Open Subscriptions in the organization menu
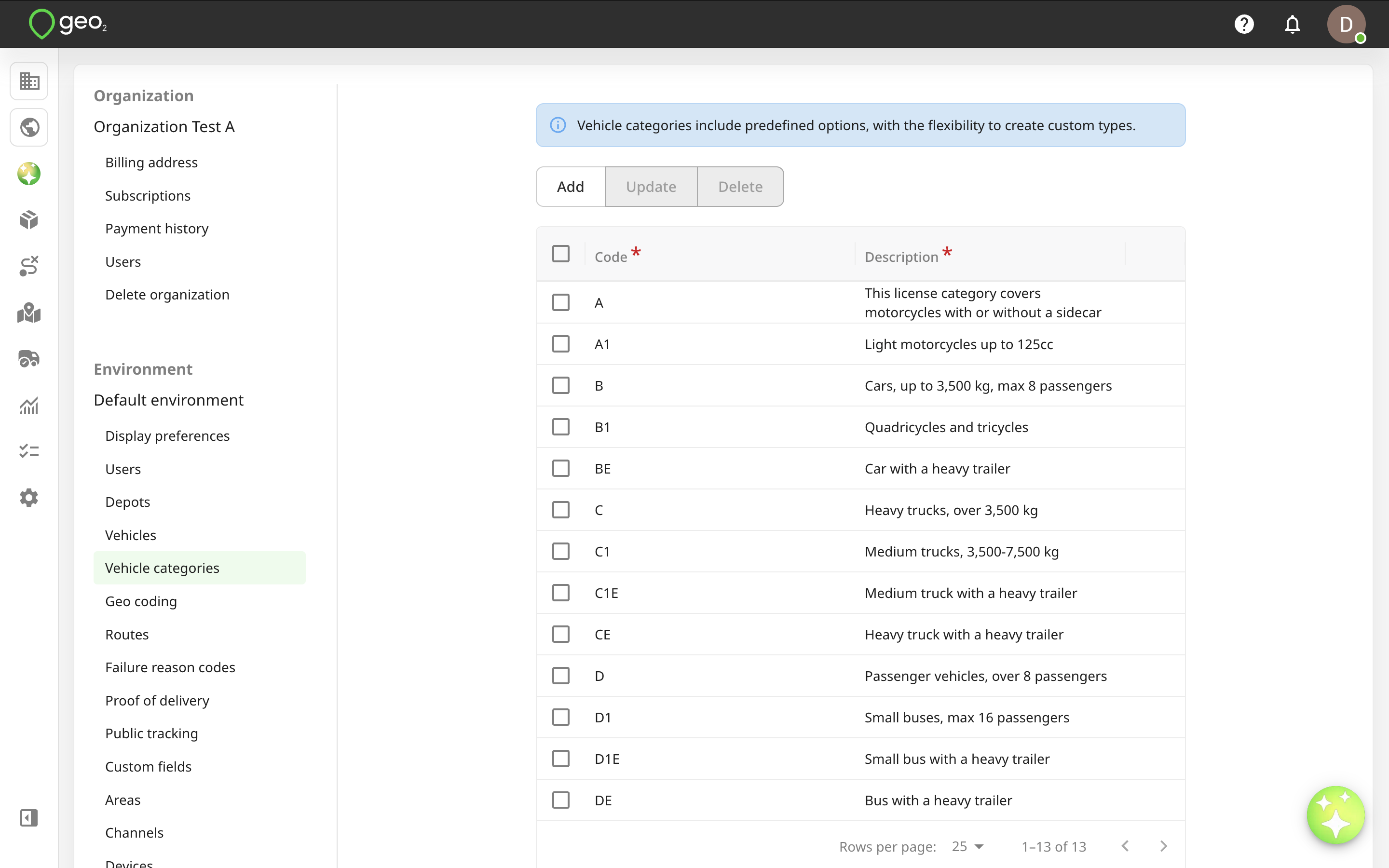1389x868 pixels. click(148, 196)
